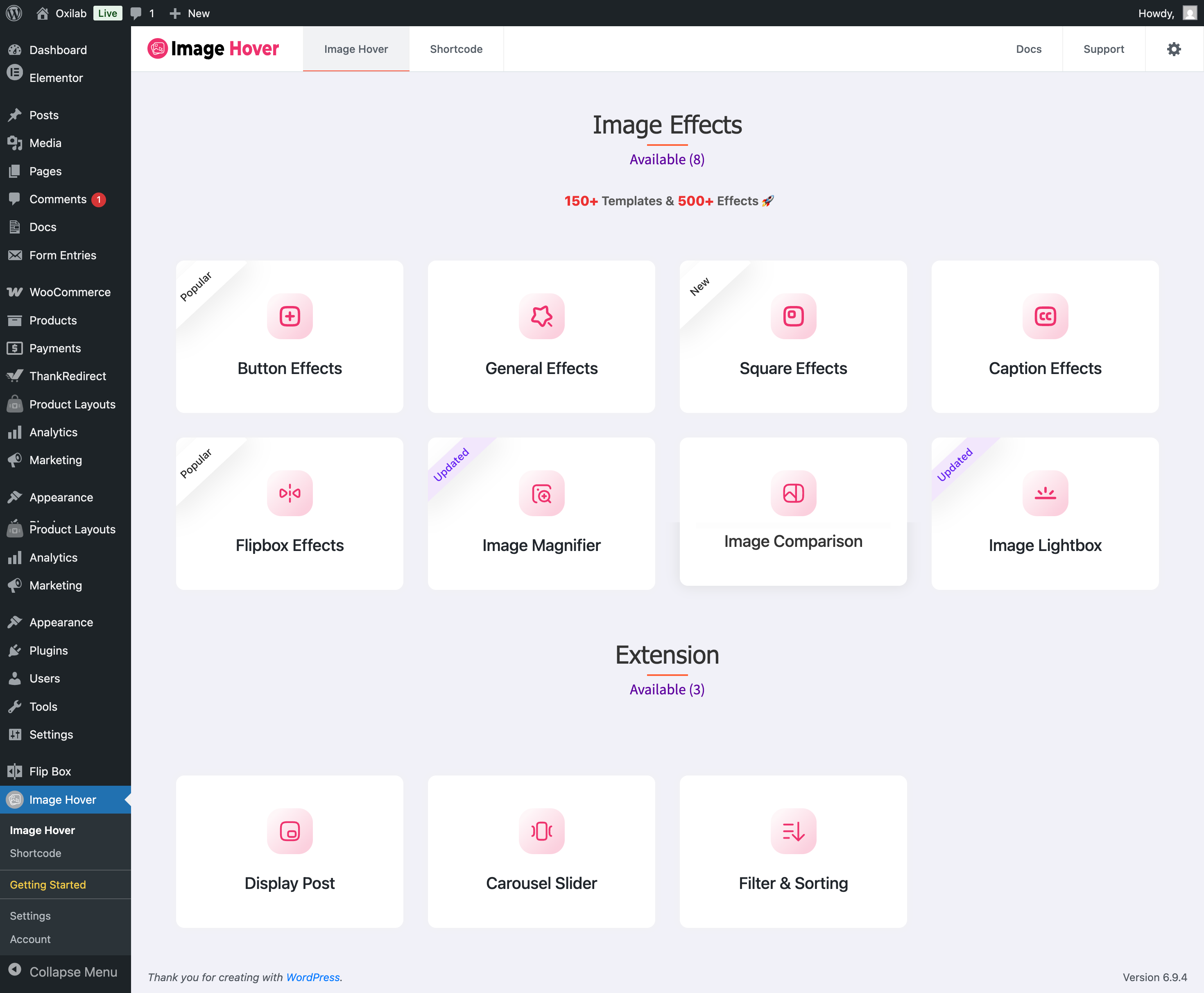Click the General Effects star icon
This screenshot has width=1204, height=993.
[541, 316]
